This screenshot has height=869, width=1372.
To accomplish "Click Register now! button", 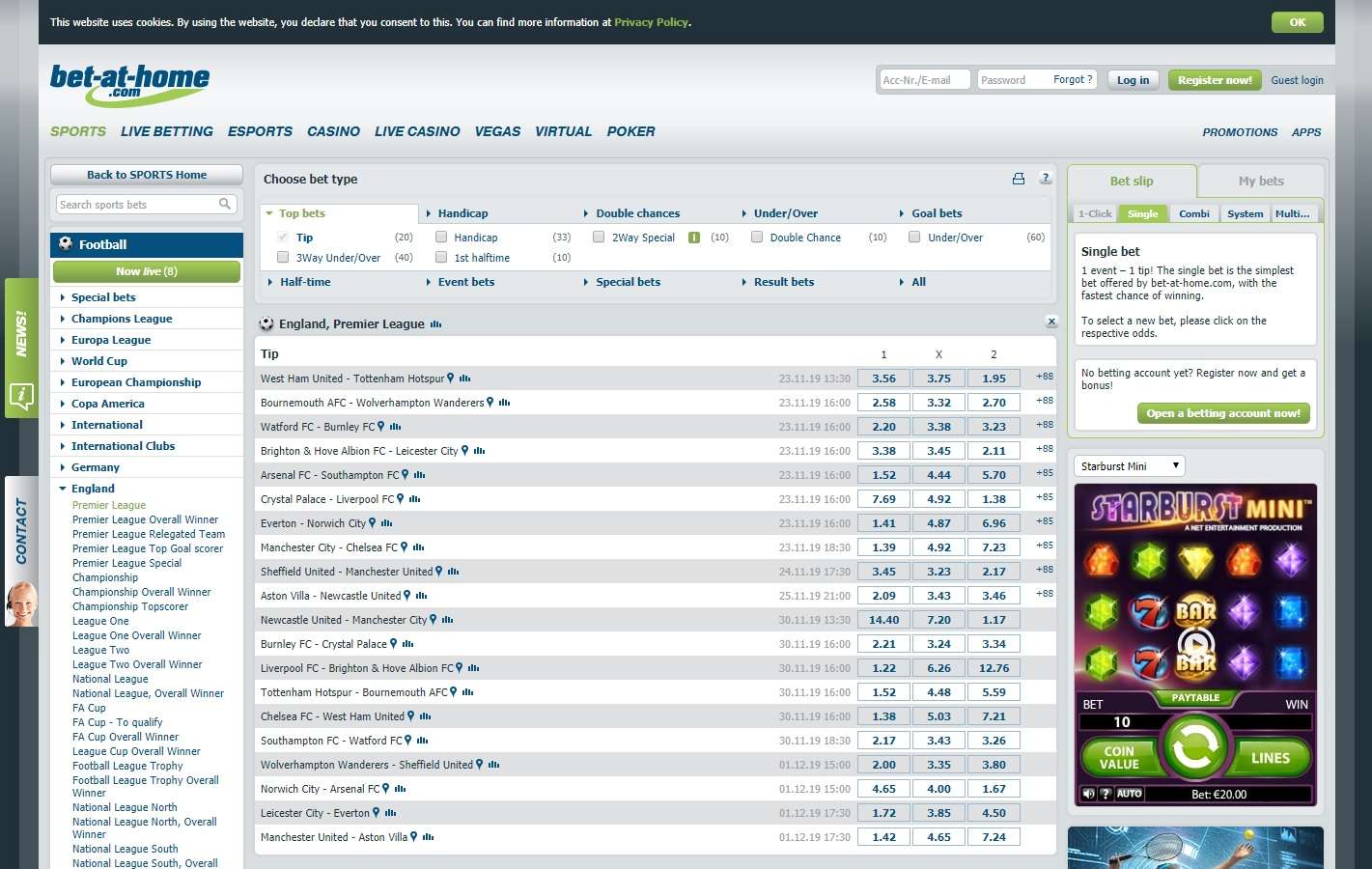I will (1215, 80).
